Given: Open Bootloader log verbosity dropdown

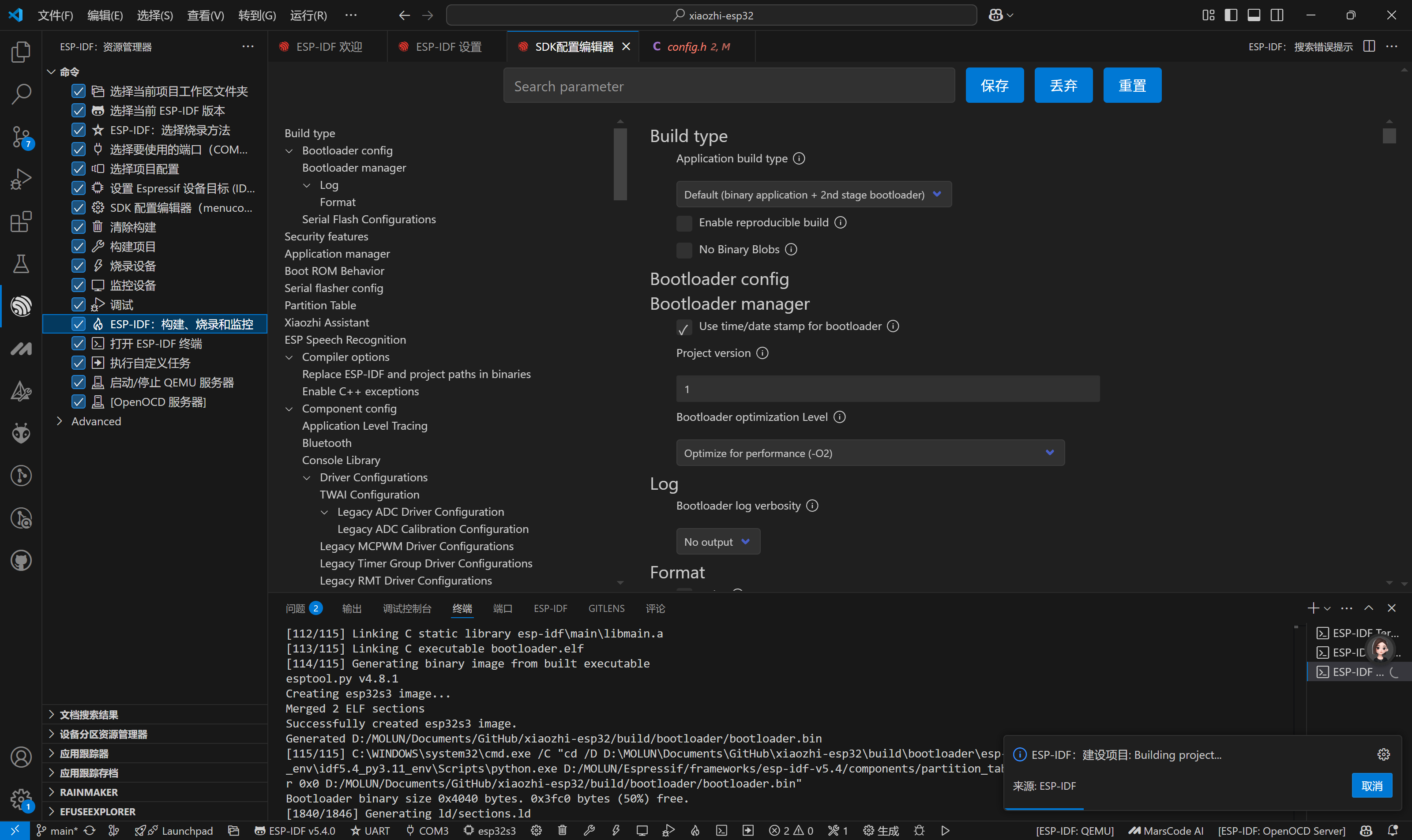Looking at the screenshot, I should (717, 542).
